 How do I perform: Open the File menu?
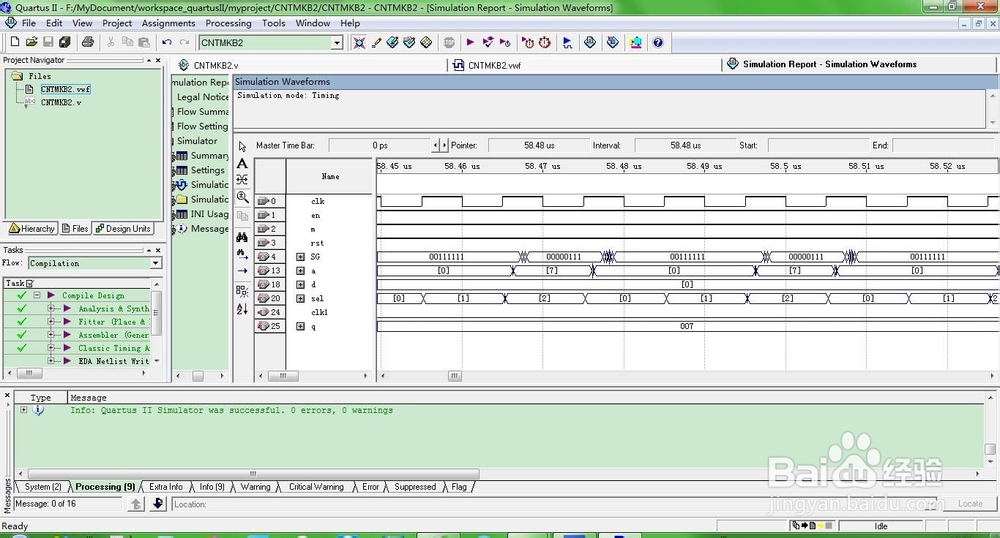(29, 23)
